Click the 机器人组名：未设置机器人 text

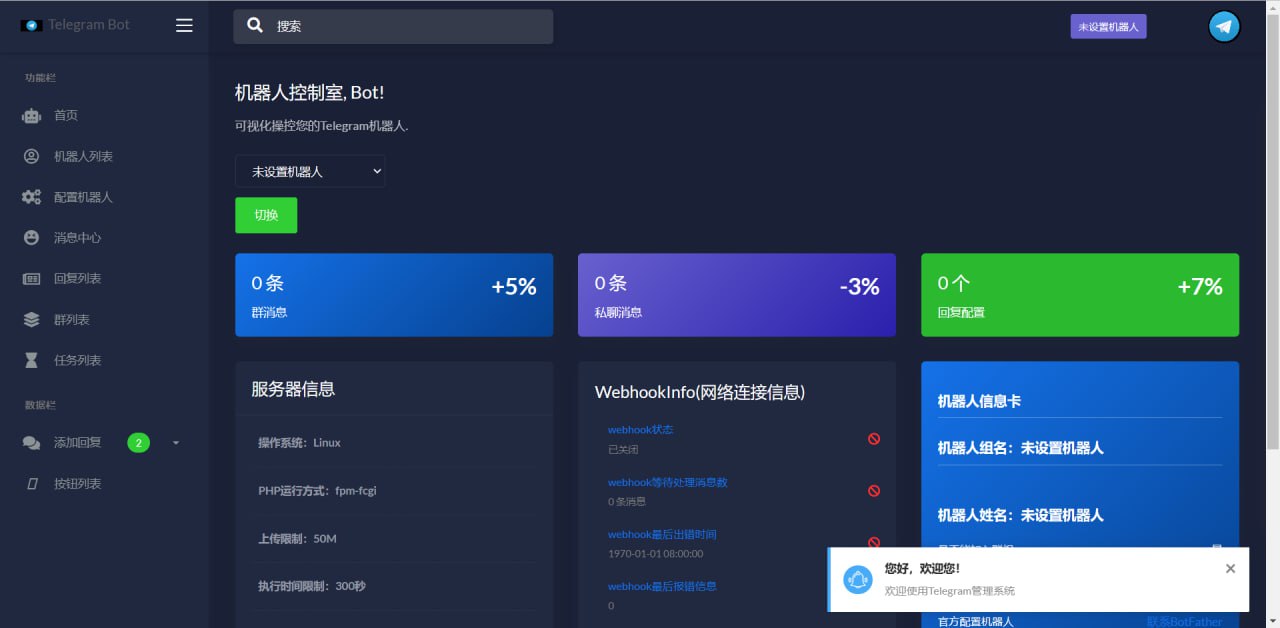(1020, 448)
